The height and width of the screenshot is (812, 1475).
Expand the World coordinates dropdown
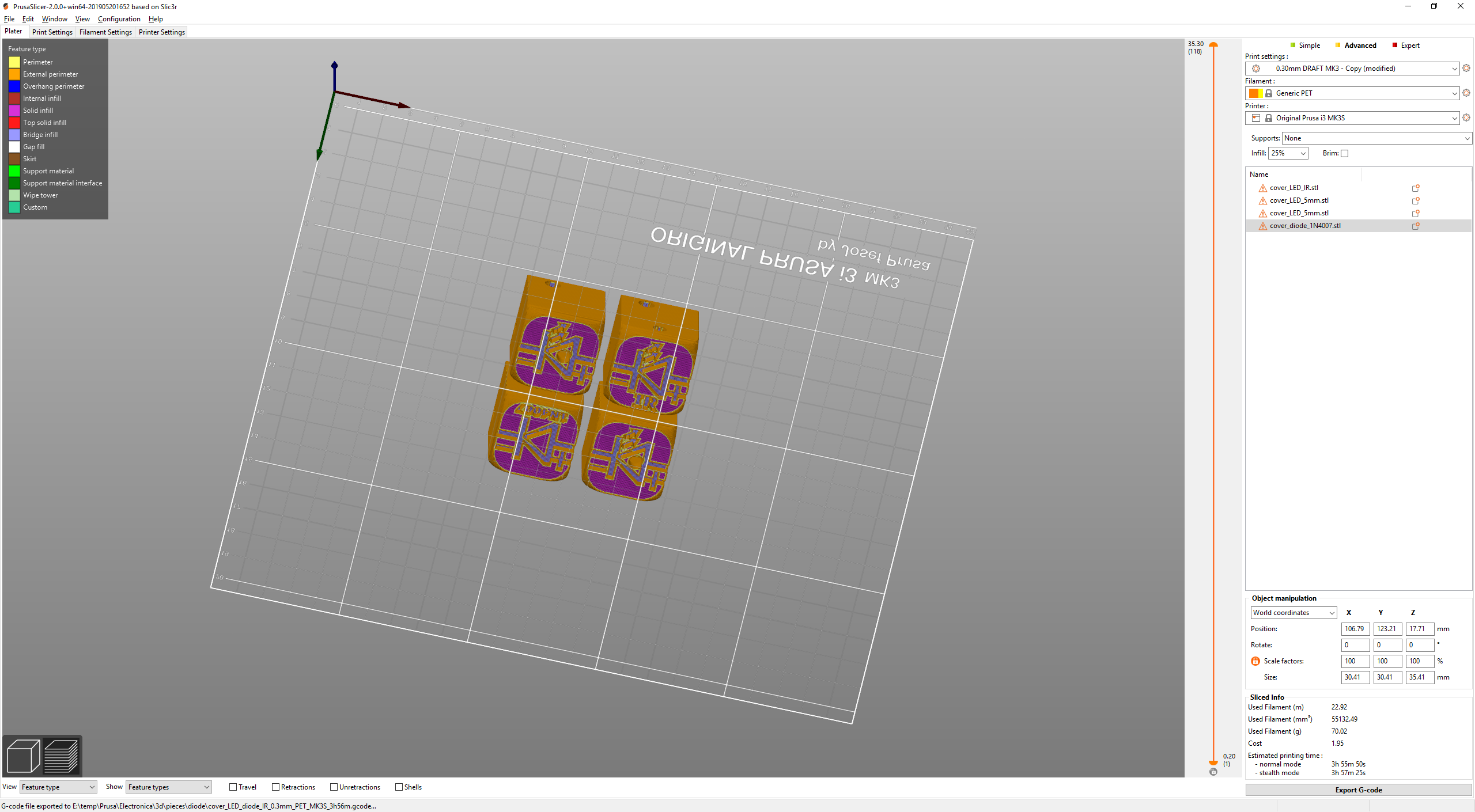pos(1294,613)
